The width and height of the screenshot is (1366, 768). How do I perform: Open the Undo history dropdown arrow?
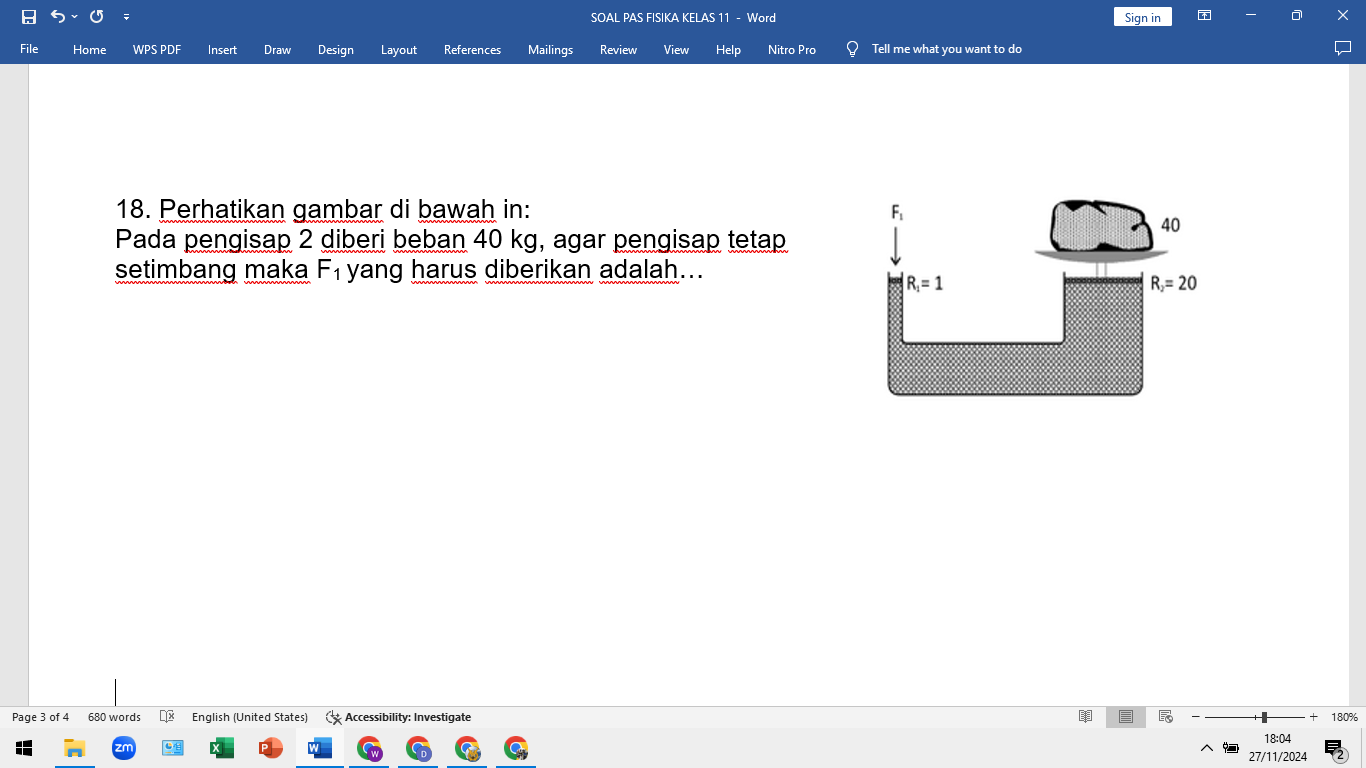(x=75, y=17)
